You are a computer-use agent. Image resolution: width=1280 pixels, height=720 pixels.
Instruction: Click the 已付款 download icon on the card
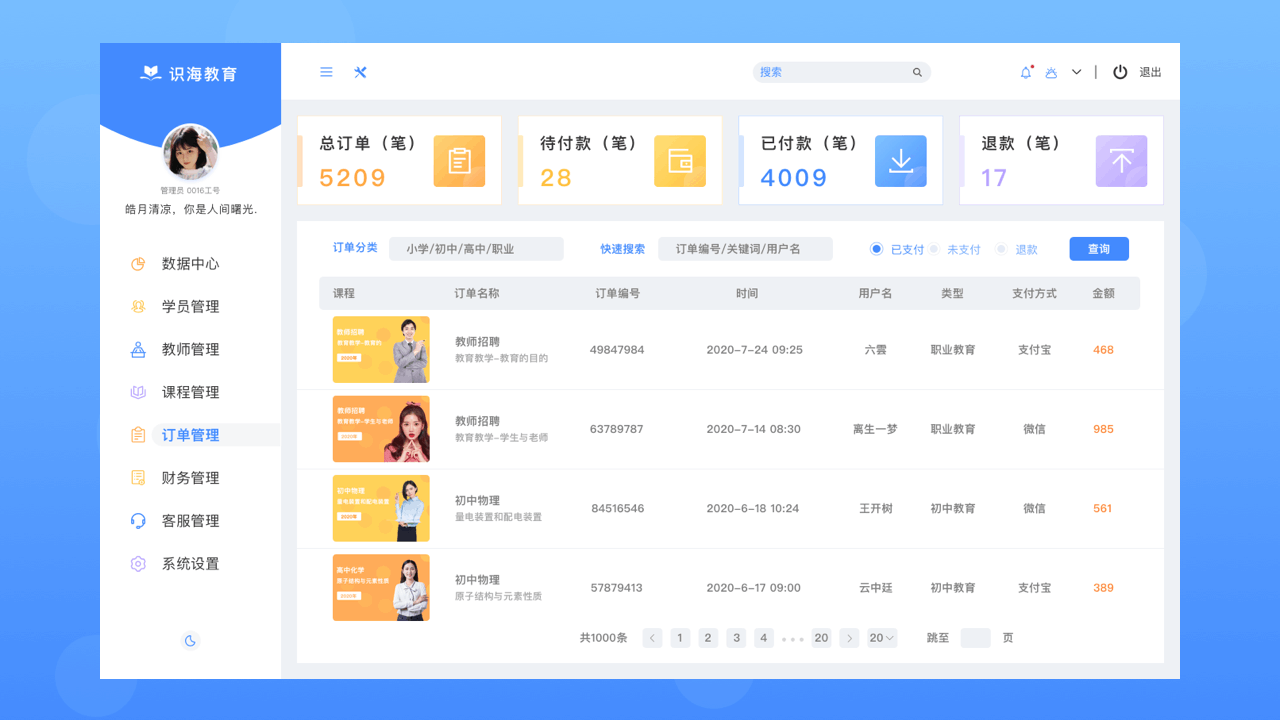pos(901,160)
